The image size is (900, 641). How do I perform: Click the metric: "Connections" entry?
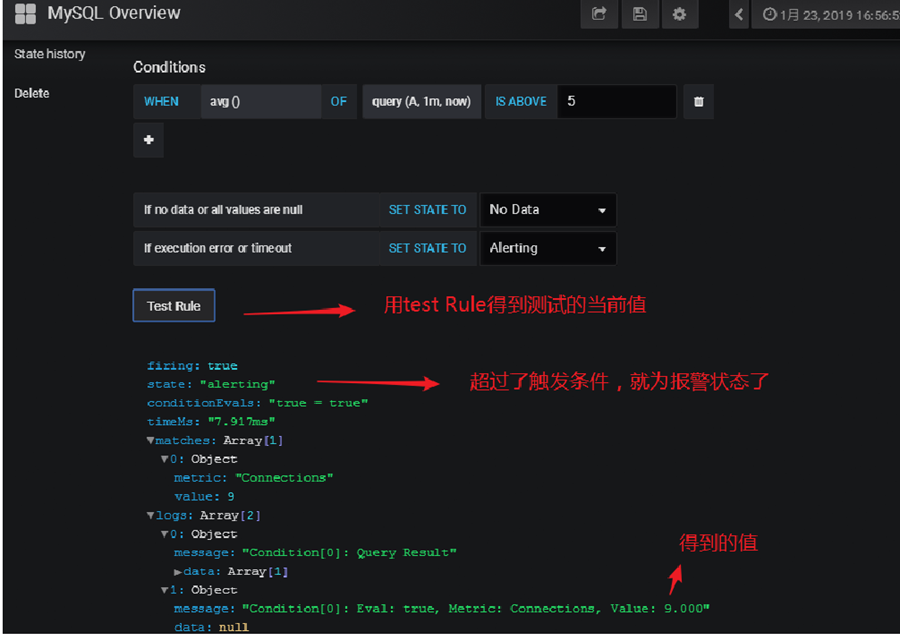pyautogui.click(x=254, y=477)
